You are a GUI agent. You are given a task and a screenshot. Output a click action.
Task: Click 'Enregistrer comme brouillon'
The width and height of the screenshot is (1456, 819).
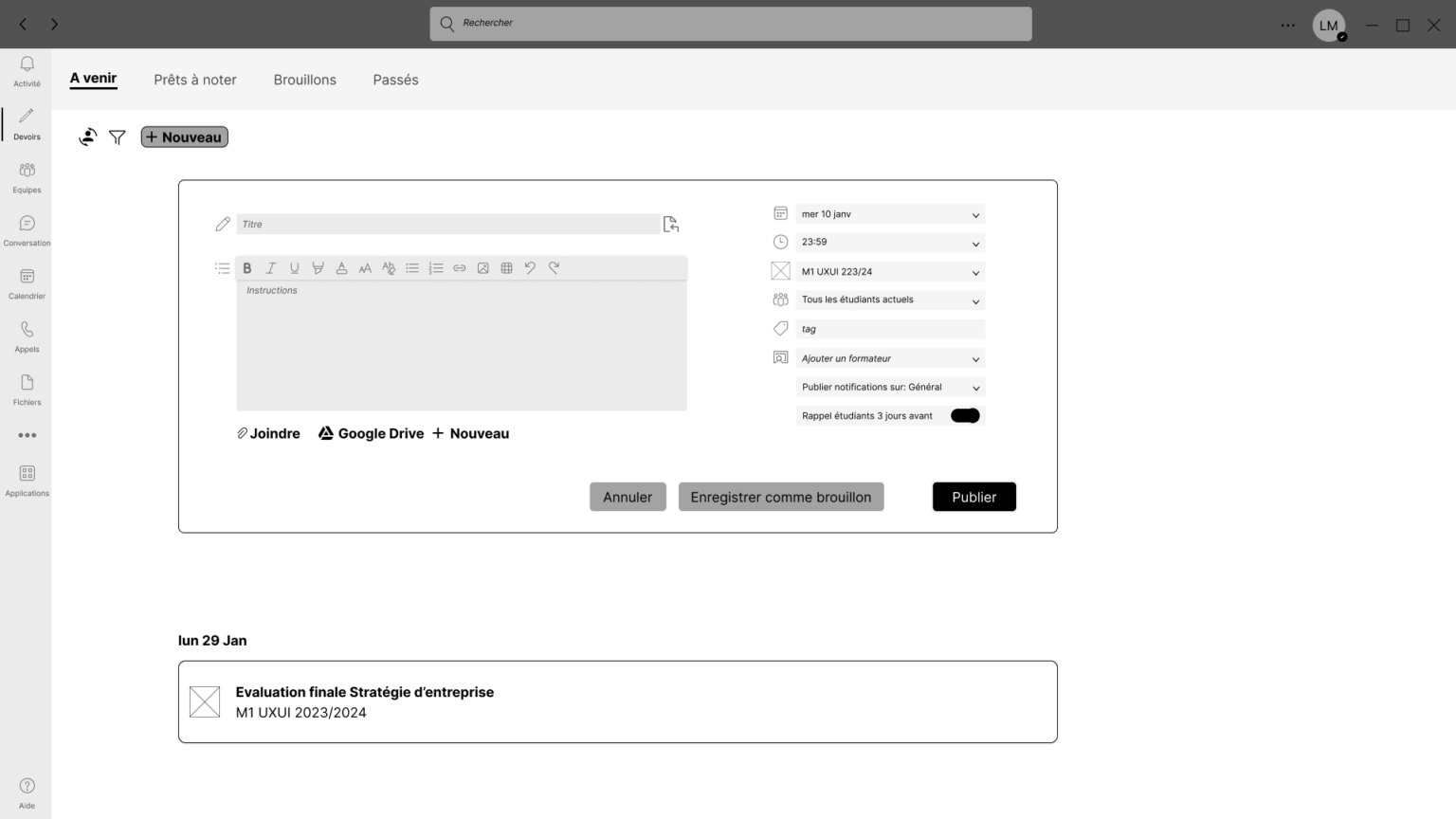[x=780, y=497]
